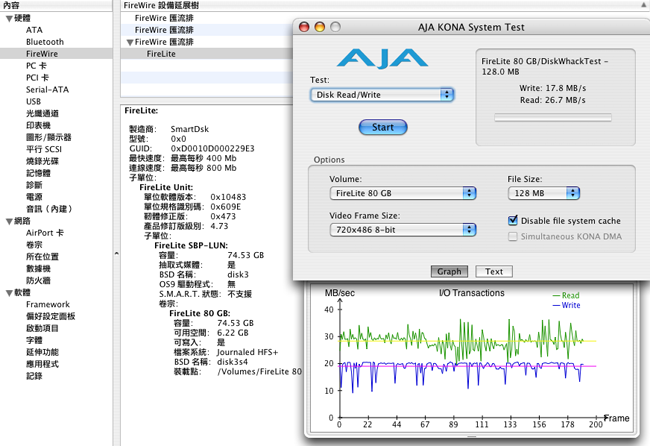The height and width of the screenshot is (446, 650).
Task: Select 診斷 in the sidebar
Action: click(34, 185)
